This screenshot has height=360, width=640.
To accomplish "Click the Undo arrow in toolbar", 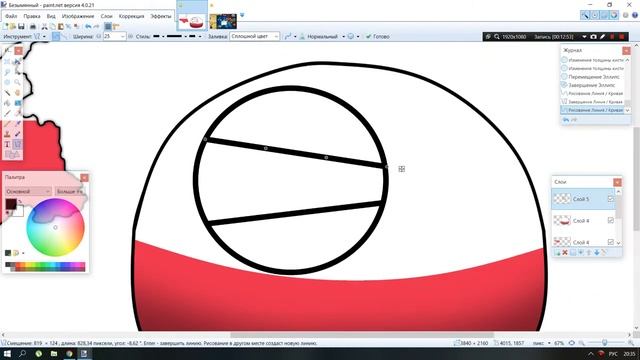I will (x=88, y=27).
